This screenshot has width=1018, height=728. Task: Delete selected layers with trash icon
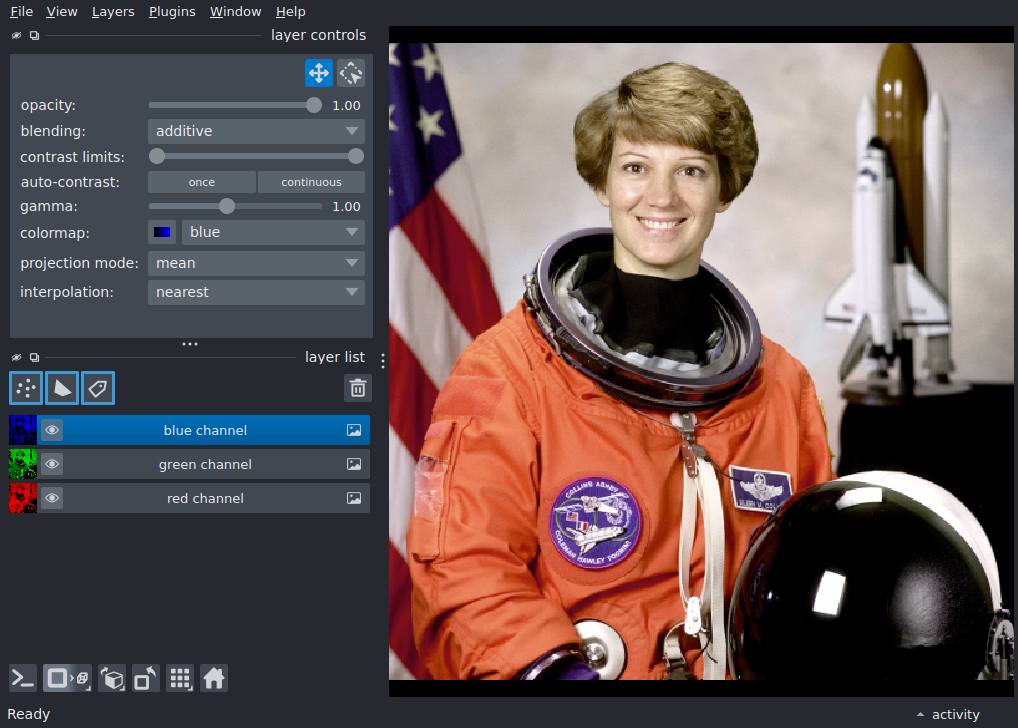[x=358, y=388]
